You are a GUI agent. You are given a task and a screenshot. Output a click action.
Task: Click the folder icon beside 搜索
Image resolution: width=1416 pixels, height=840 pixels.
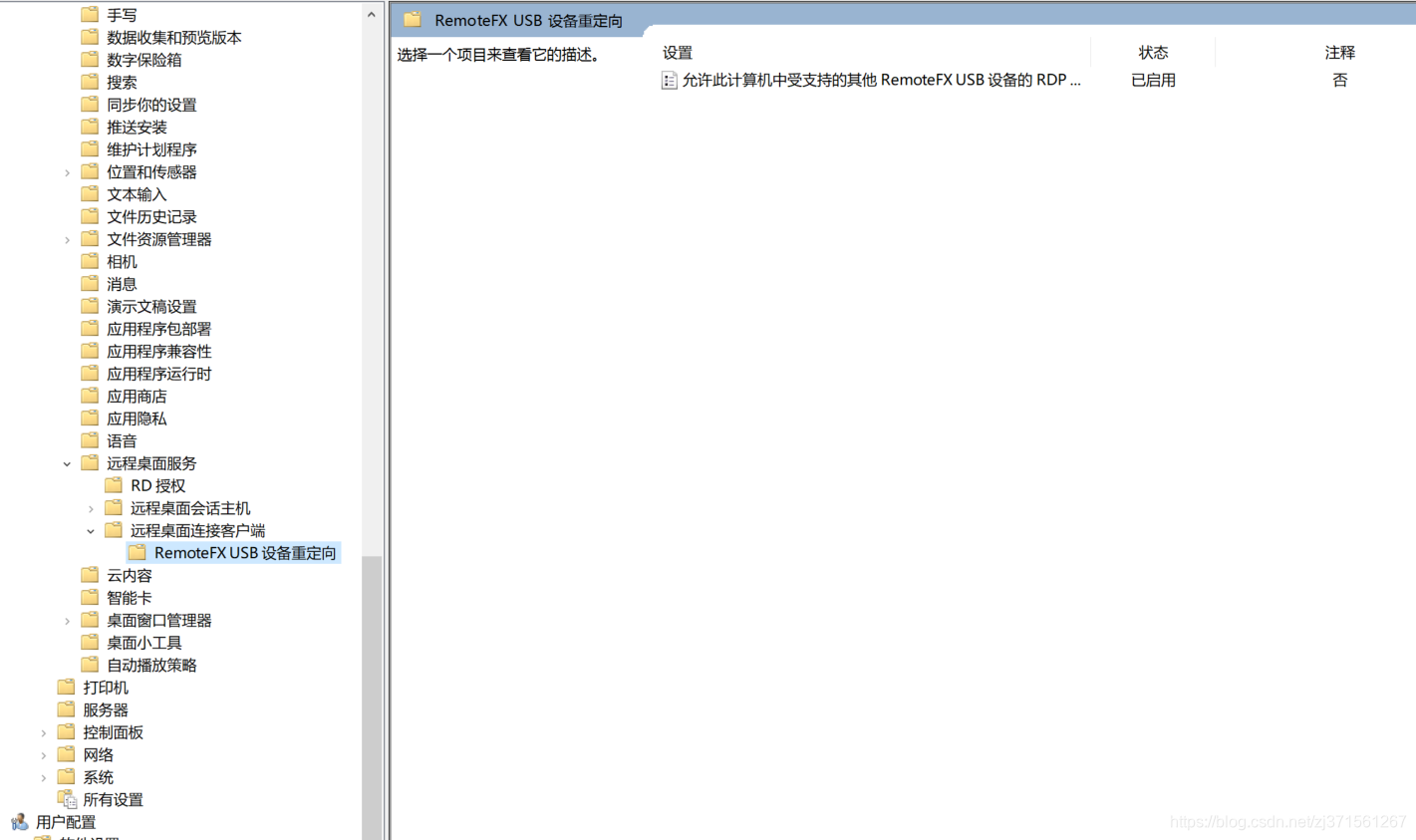90,82
